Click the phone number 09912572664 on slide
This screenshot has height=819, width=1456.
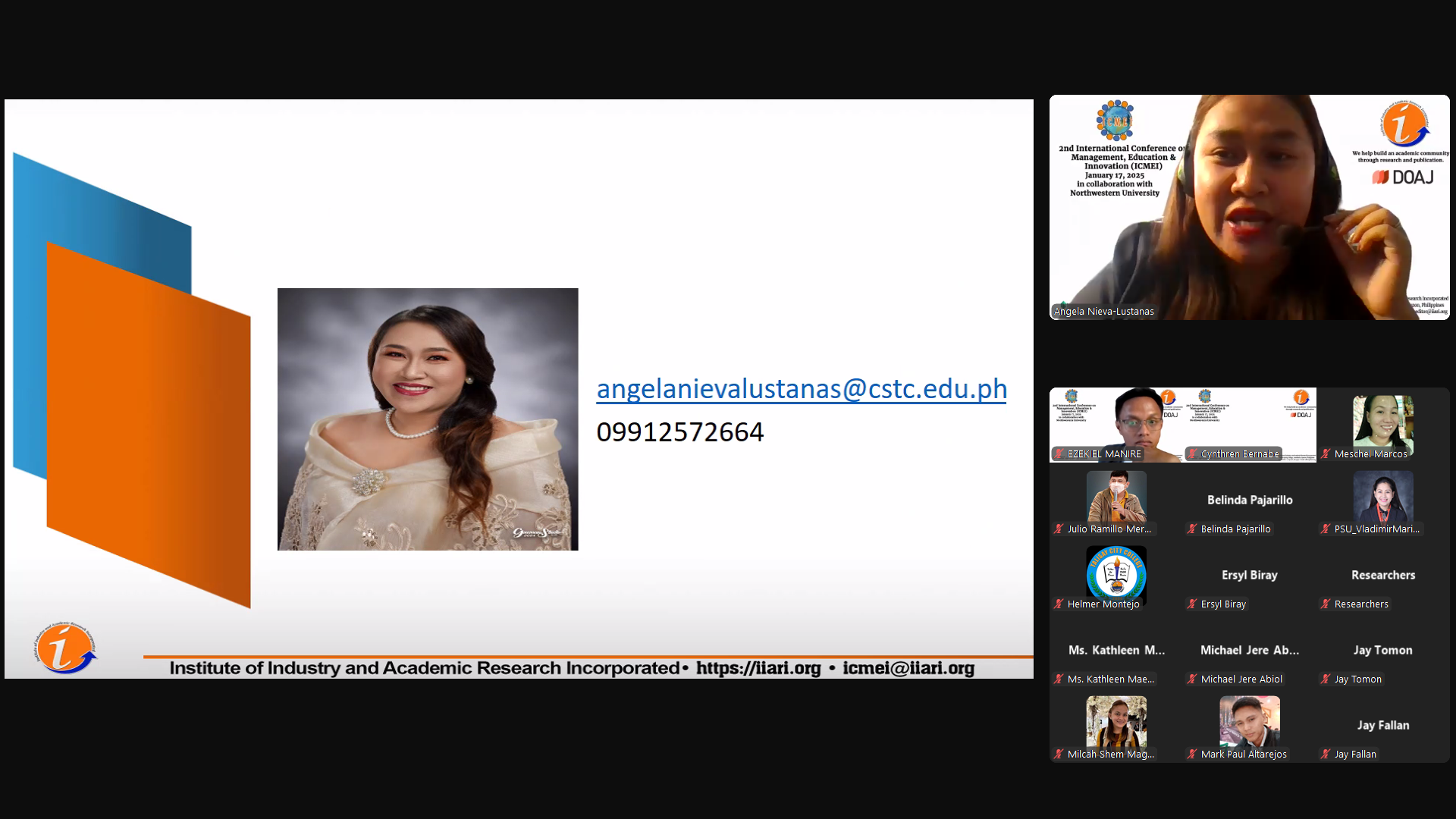point(679,432)
